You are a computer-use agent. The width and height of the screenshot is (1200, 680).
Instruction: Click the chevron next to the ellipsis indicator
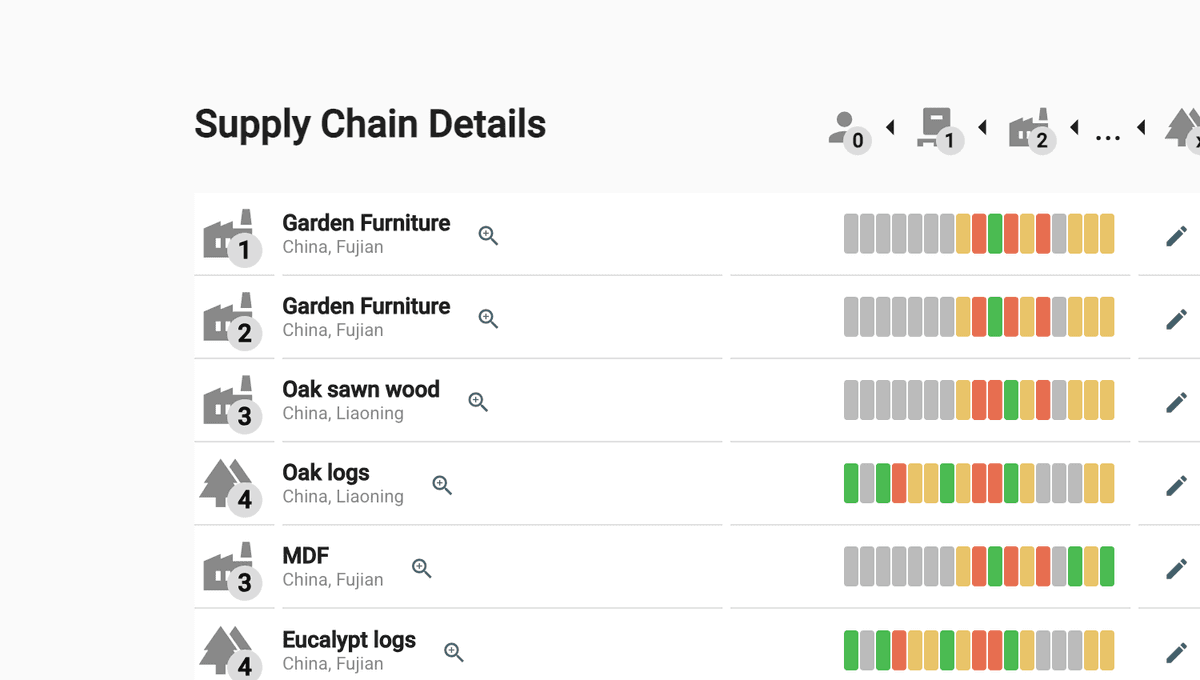click(x=1141, y=127)
